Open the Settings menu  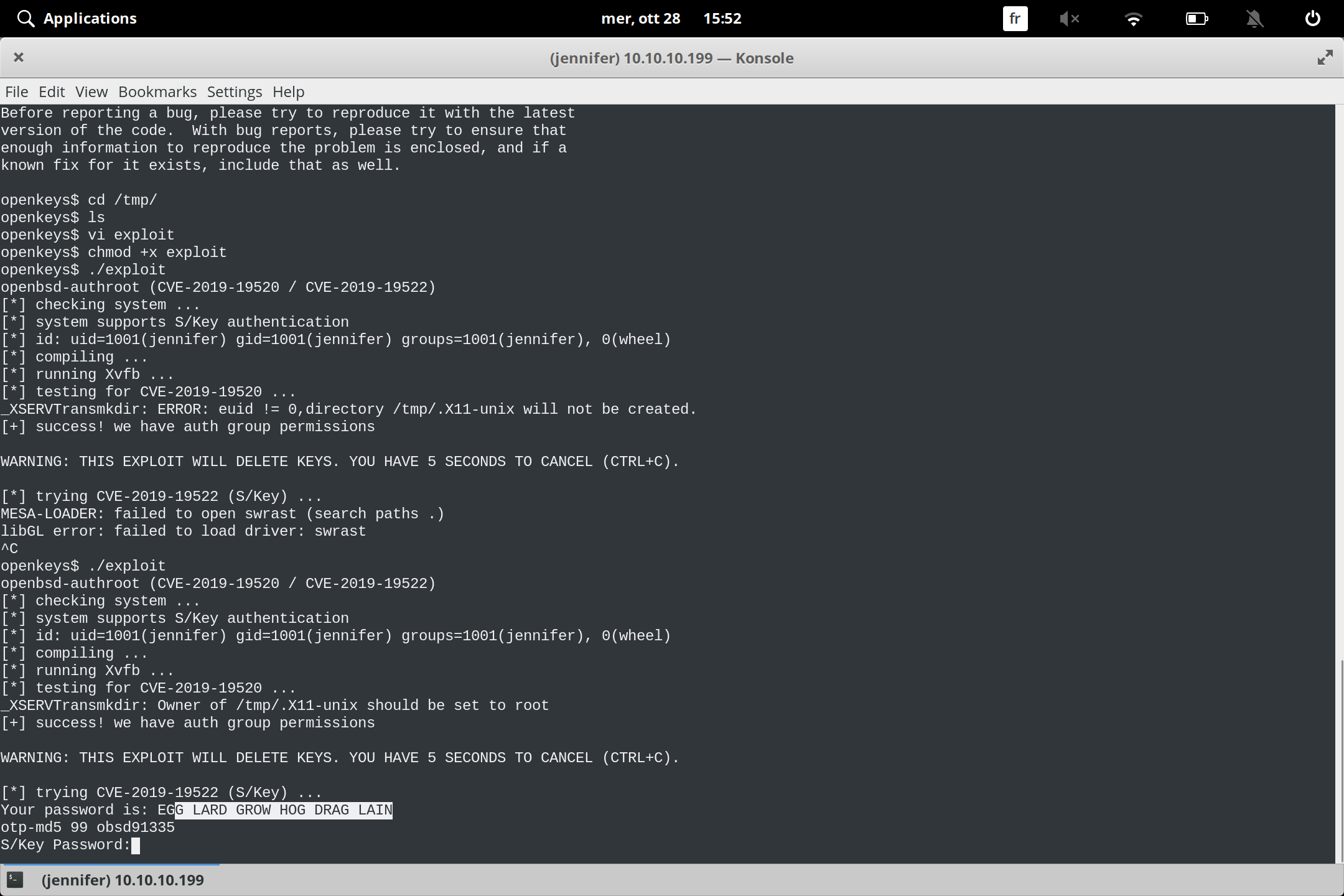click(x=234, y=91)
